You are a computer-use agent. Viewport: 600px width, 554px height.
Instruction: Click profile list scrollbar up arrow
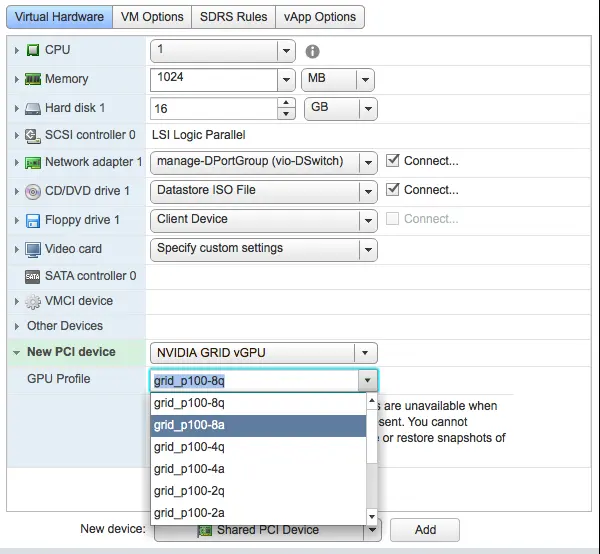372,401
